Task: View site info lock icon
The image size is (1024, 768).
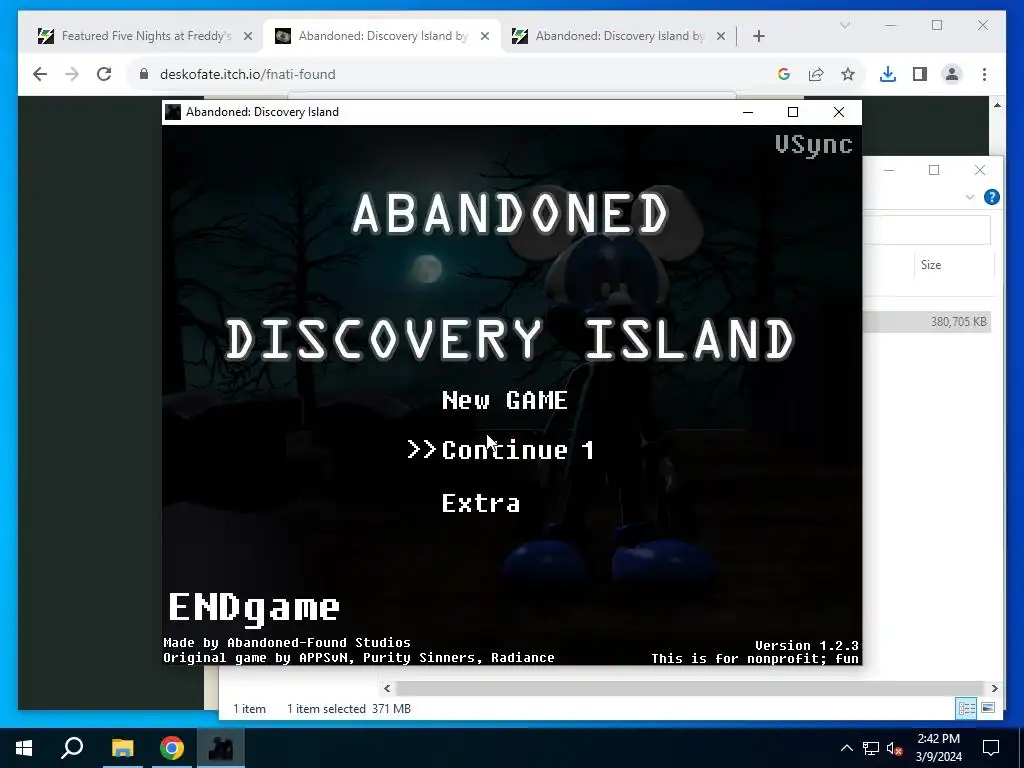Action: tap(144, 74)
